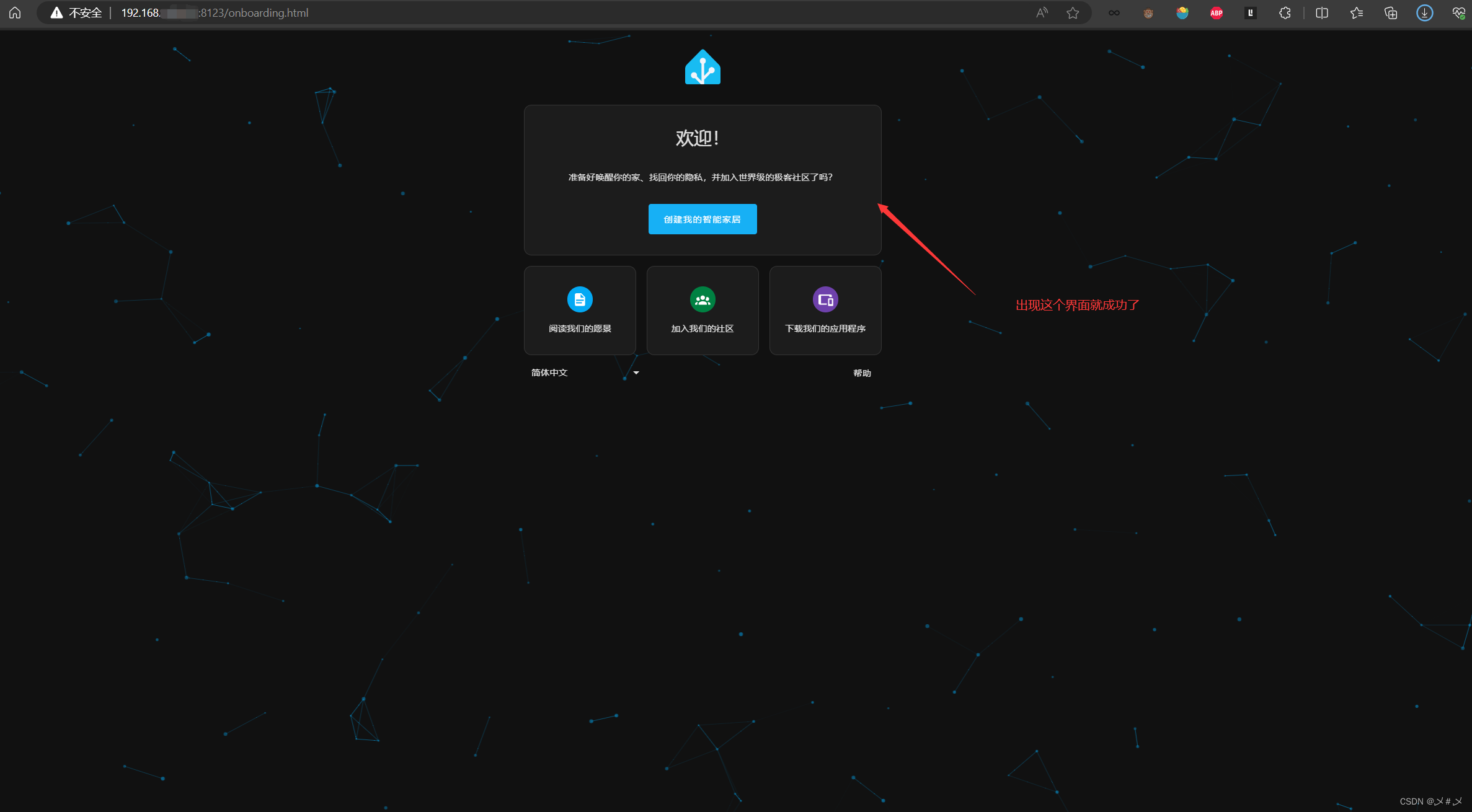Click the blue document vision icon
Viewport: 1472px width, 812px height.
click(580, 300)
